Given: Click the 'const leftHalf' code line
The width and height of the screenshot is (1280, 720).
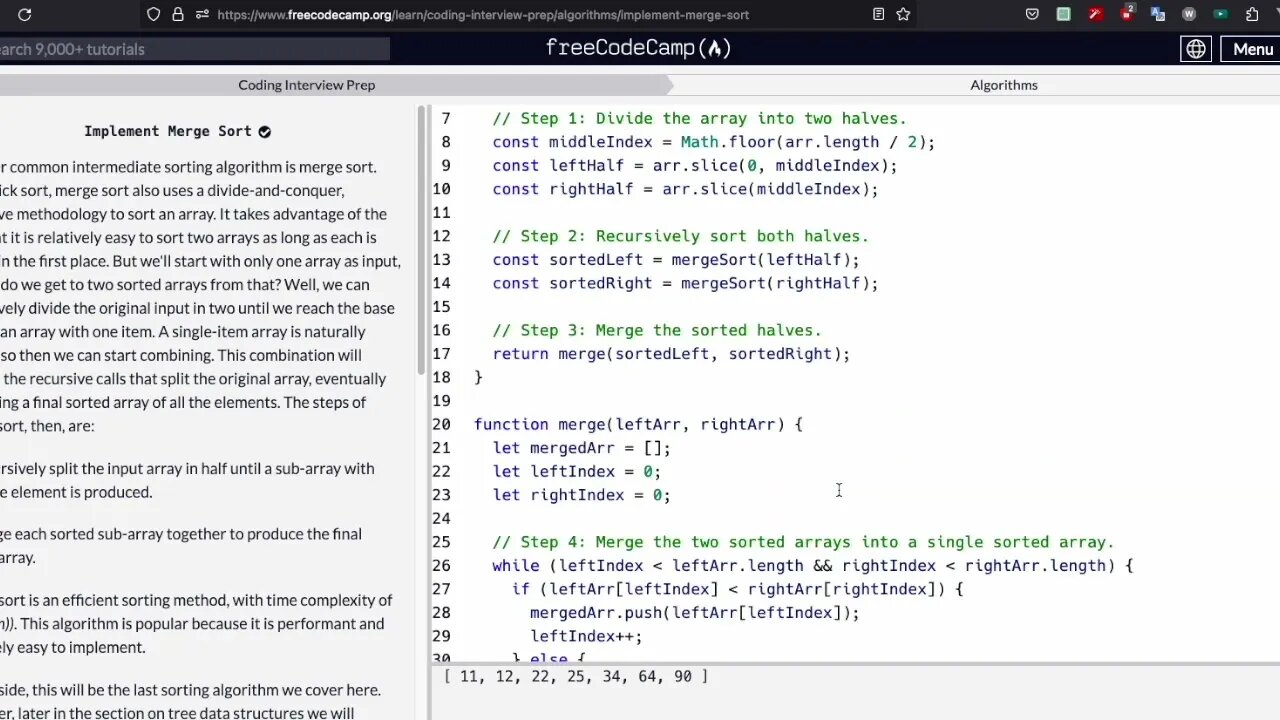Looking at the screenshot, I should click(x=694, y=165).
